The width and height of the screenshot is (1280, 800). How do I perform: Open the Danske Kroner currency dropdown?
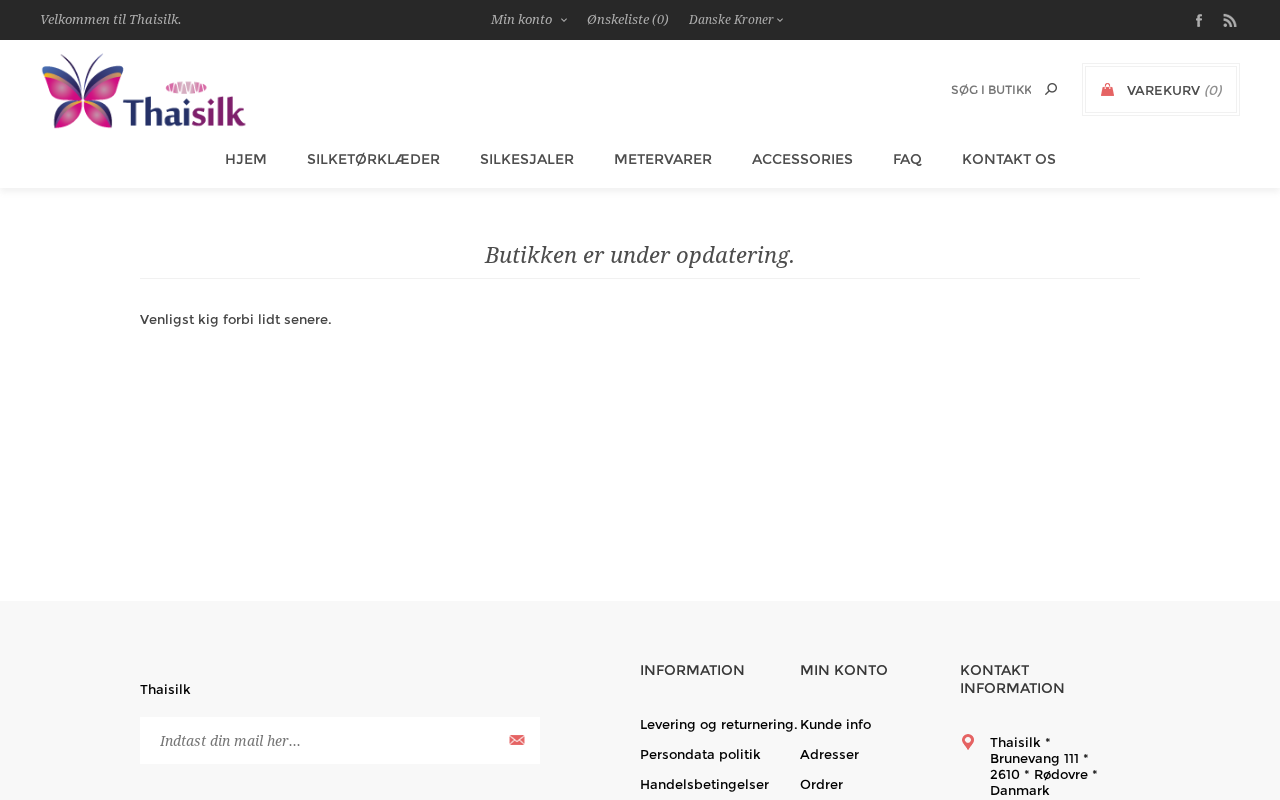(x=735, y=19)
